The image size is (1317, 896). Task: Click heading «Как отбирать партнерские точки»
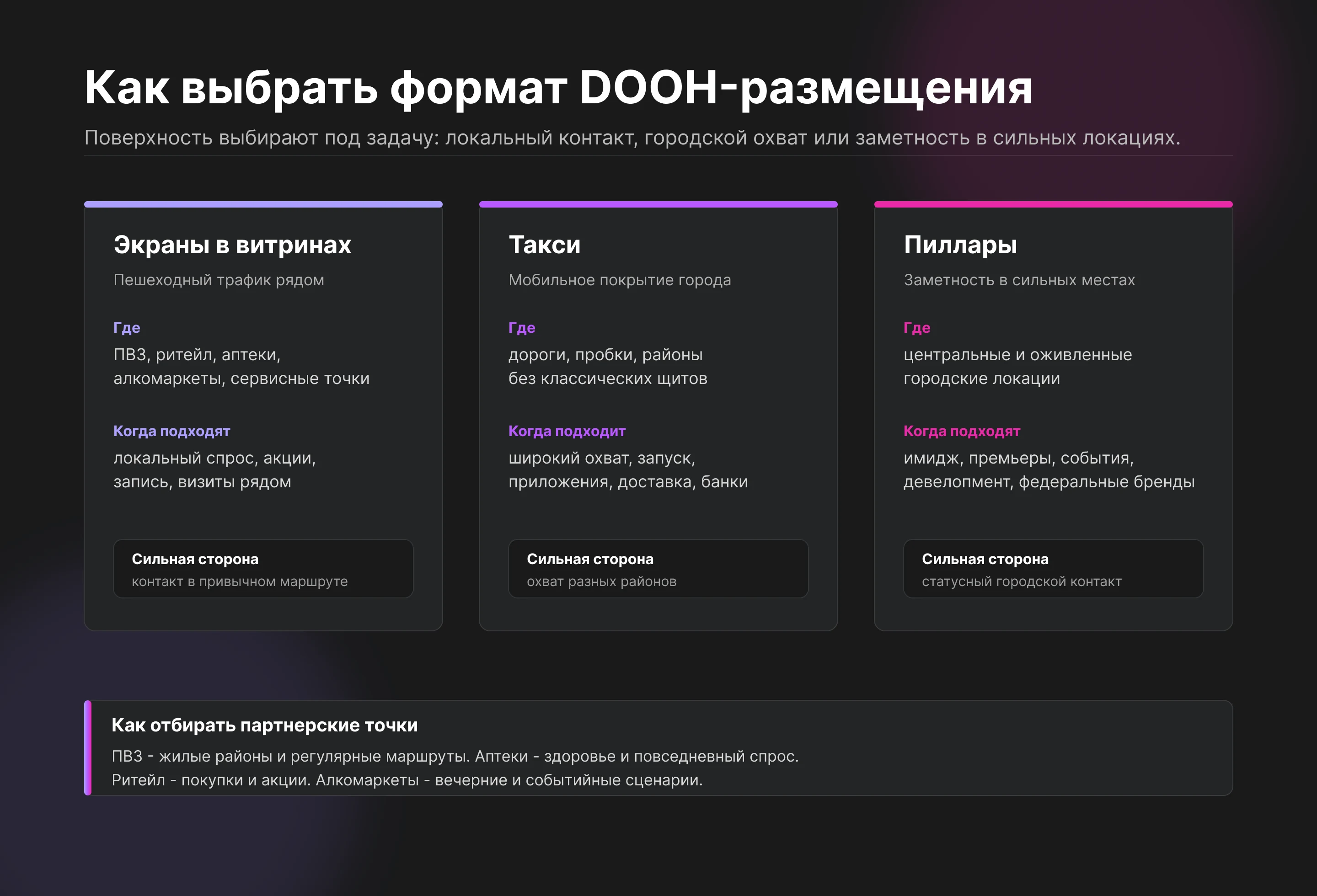tap(265, 725)
